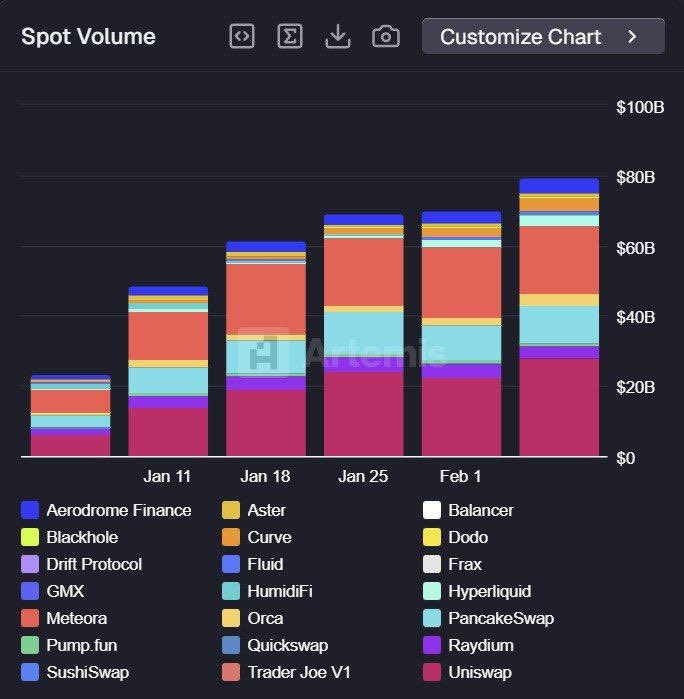Click the sigma cumulative sum icon
This screenshot has width=684, height=699.
tap(290, 37)
